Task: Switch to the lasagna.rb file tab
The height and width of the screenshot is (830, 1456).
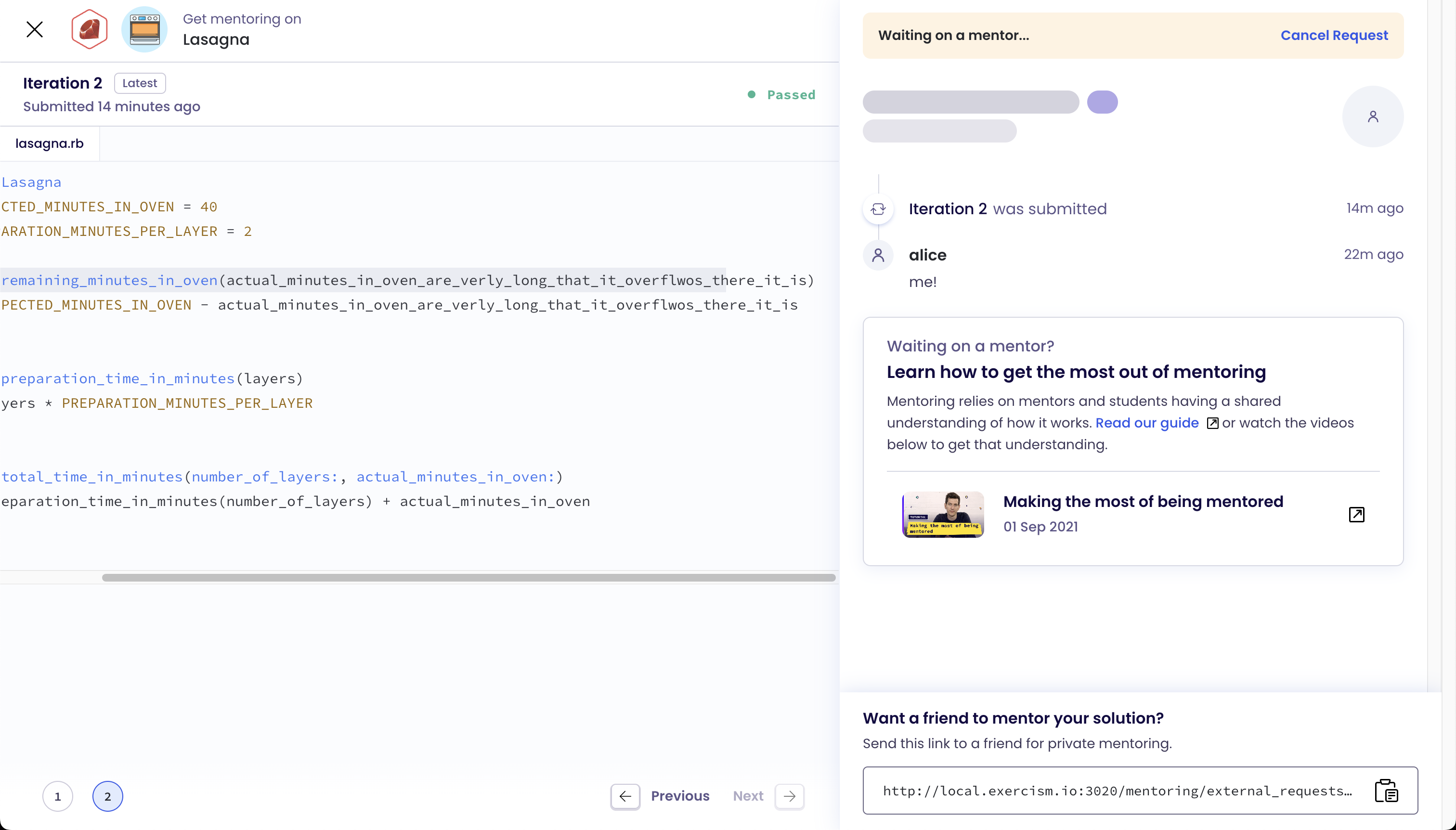Action: (50, 143)
